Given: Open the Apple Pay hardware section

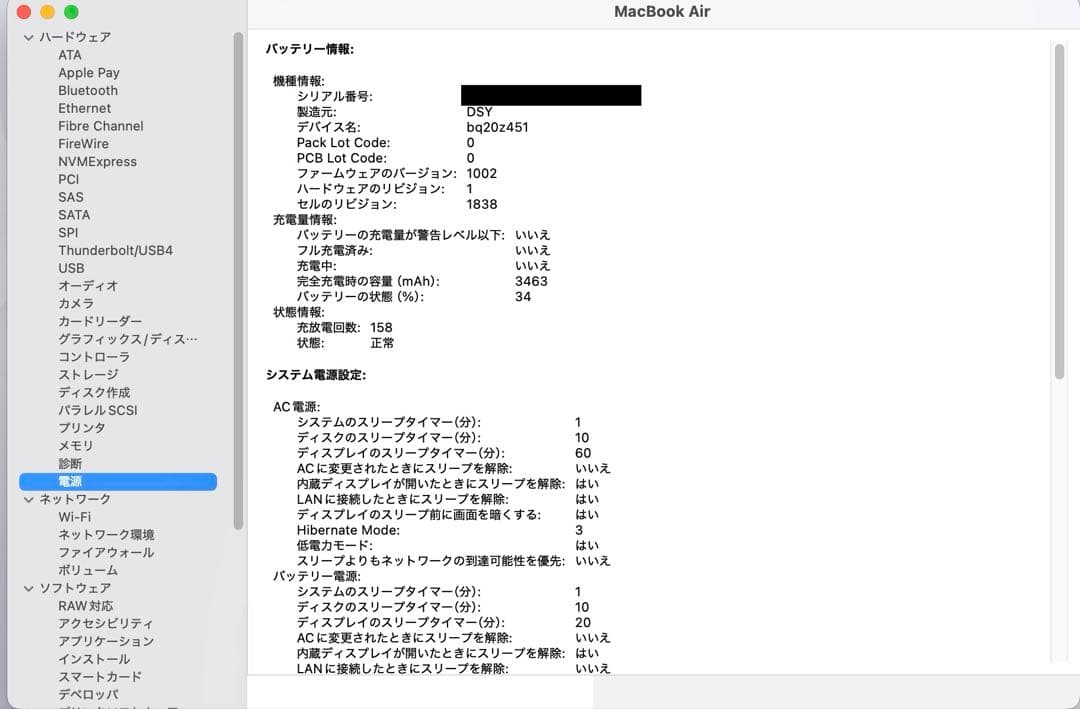Looking at the screenshot, I should (x=89, y=72).
